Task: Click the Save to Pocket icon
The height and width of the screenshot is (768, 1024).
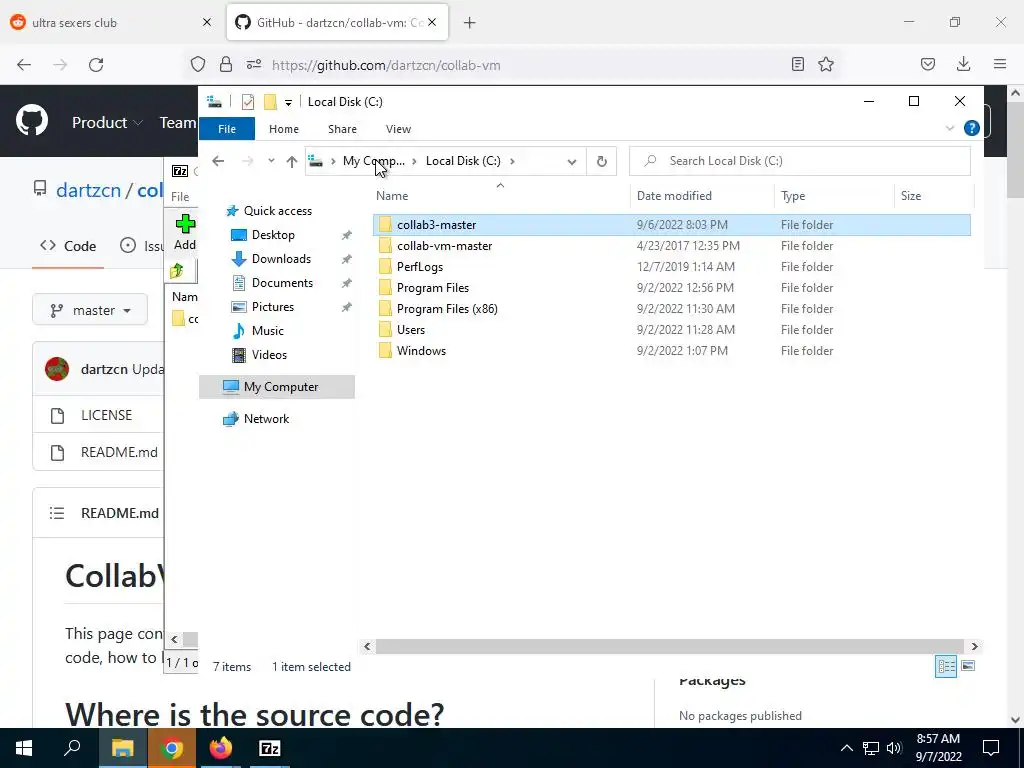Action: [927, 64]
